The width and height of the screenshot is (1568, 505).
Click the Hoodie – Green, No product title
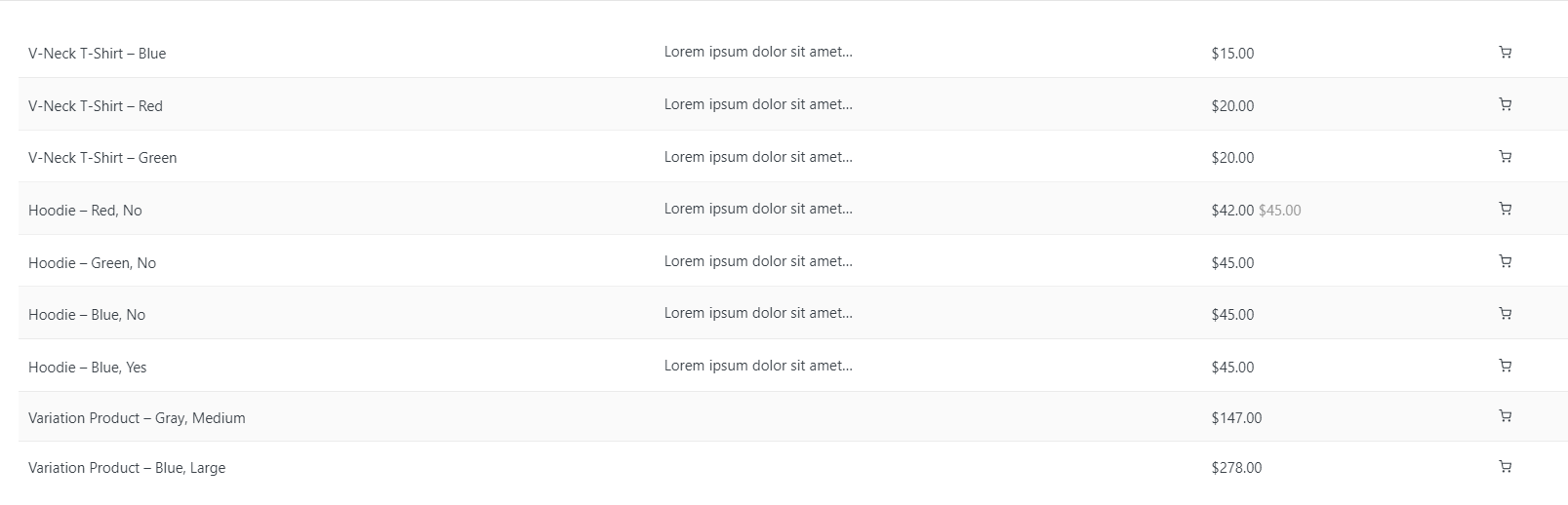point(92,263)
